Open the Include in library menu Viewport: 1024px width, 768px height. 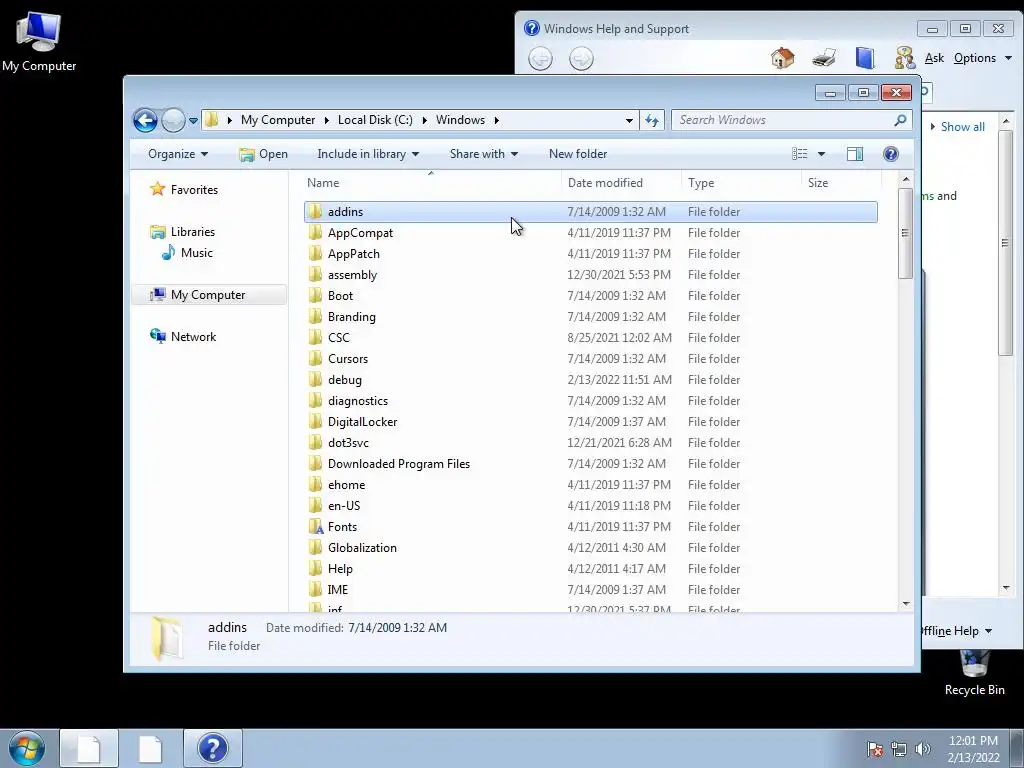pyautogui.click(x=368, y=154)
